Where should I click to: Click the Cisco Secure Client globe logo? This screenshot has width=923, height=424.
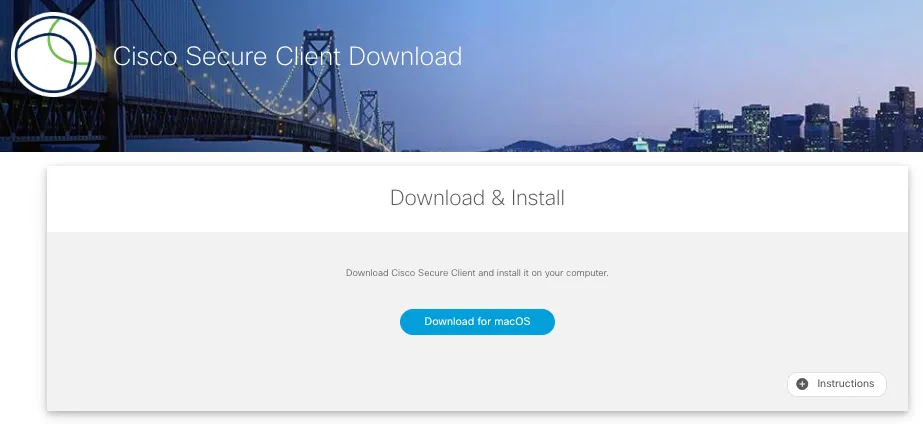pyautogui.click(x=53, y=54)
